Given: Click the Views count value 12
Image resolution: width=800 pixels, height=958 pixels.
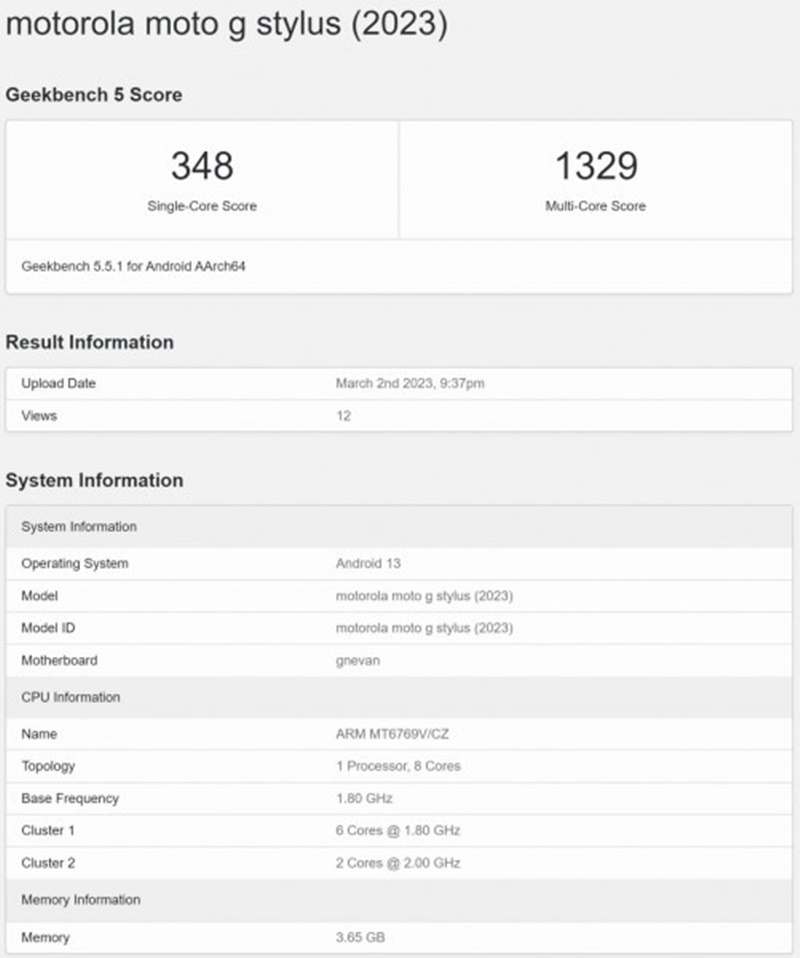Looking at the screenshot, I should tap(343, 416).
